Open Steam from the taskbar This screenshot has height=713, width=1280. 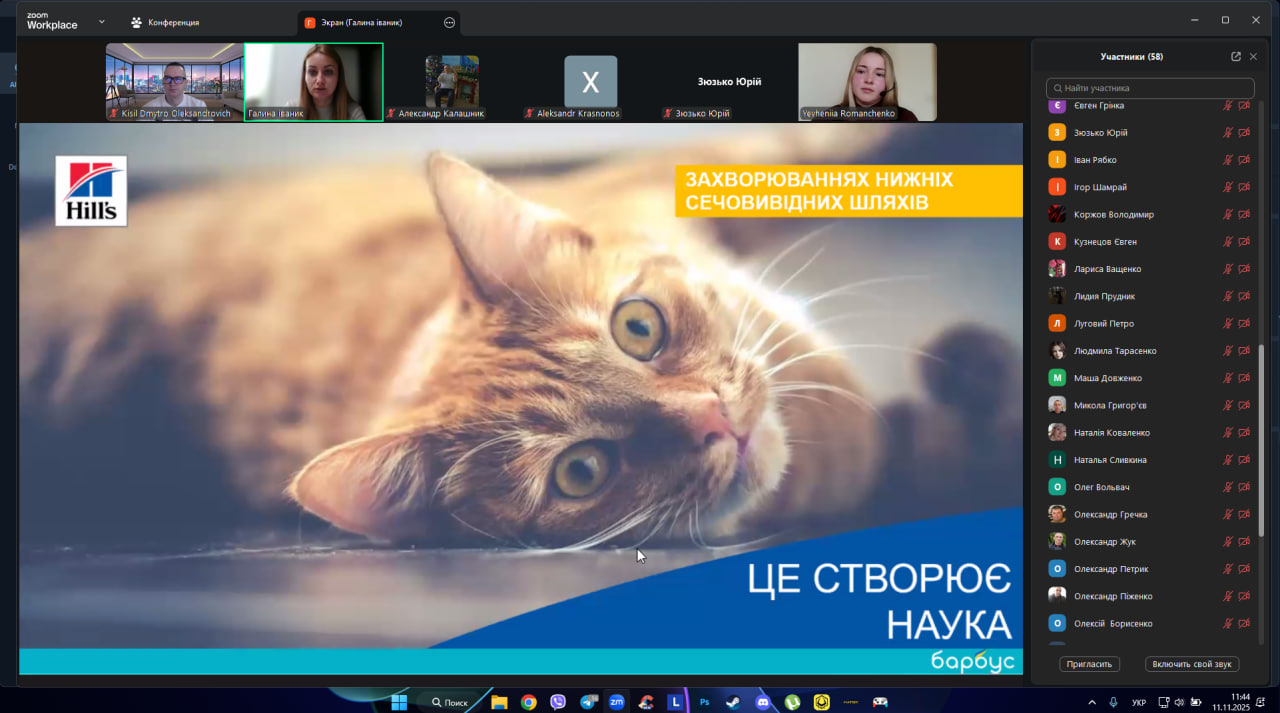pyautogui.click(x=734, y=702)
